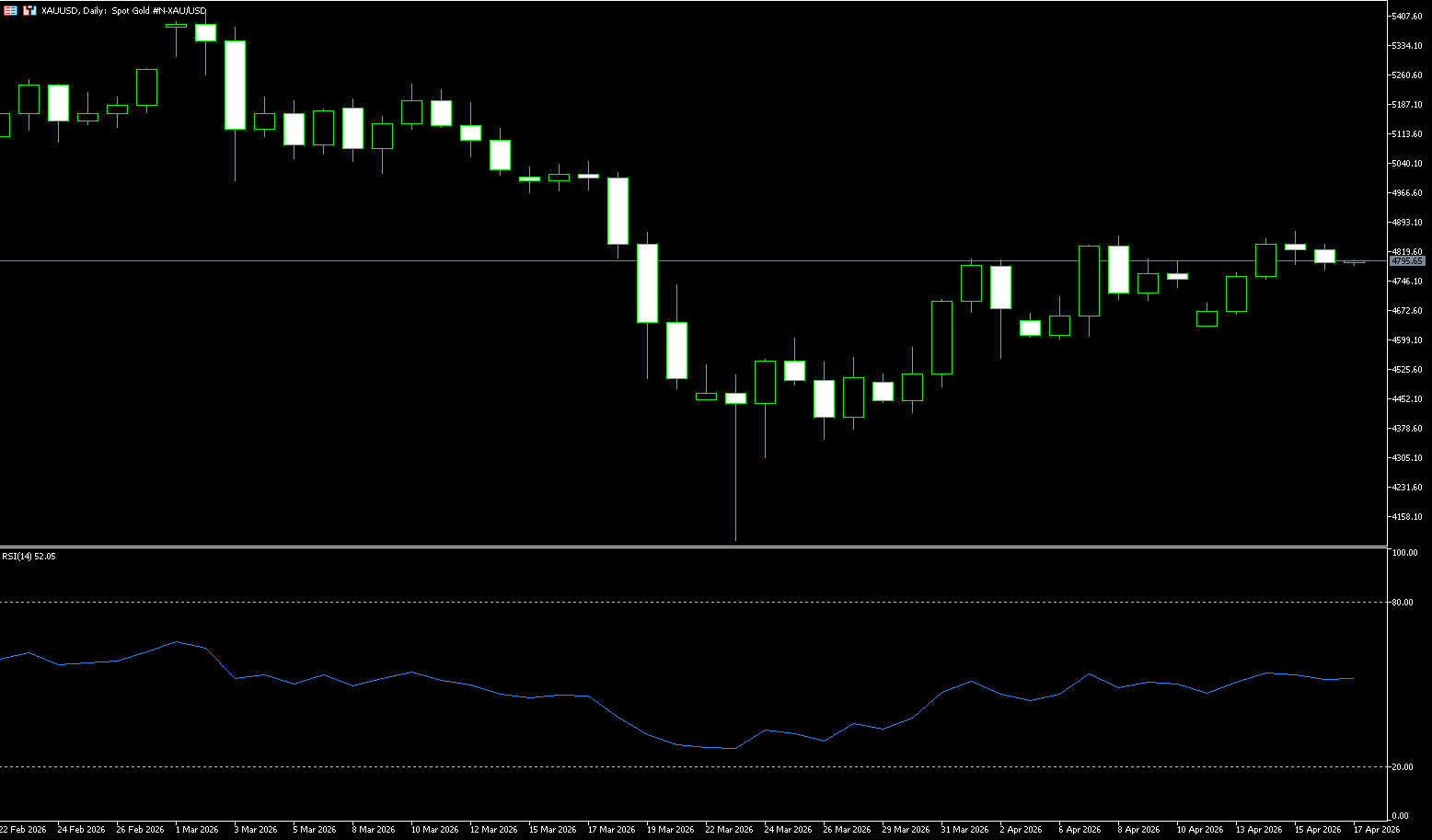
Task: Select the 22 Mar 2026 date label
Action: click(x=729, y=830)
